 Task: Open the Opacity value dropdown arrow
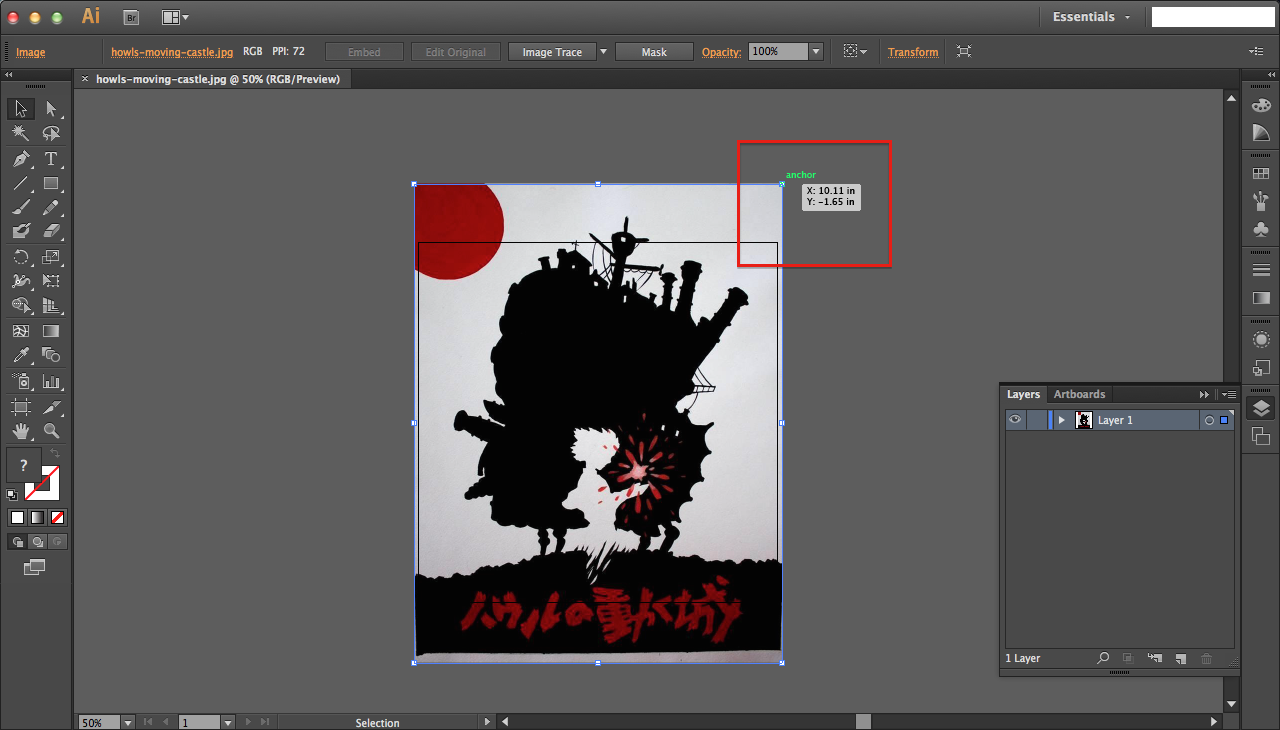(x=816, y=52)
